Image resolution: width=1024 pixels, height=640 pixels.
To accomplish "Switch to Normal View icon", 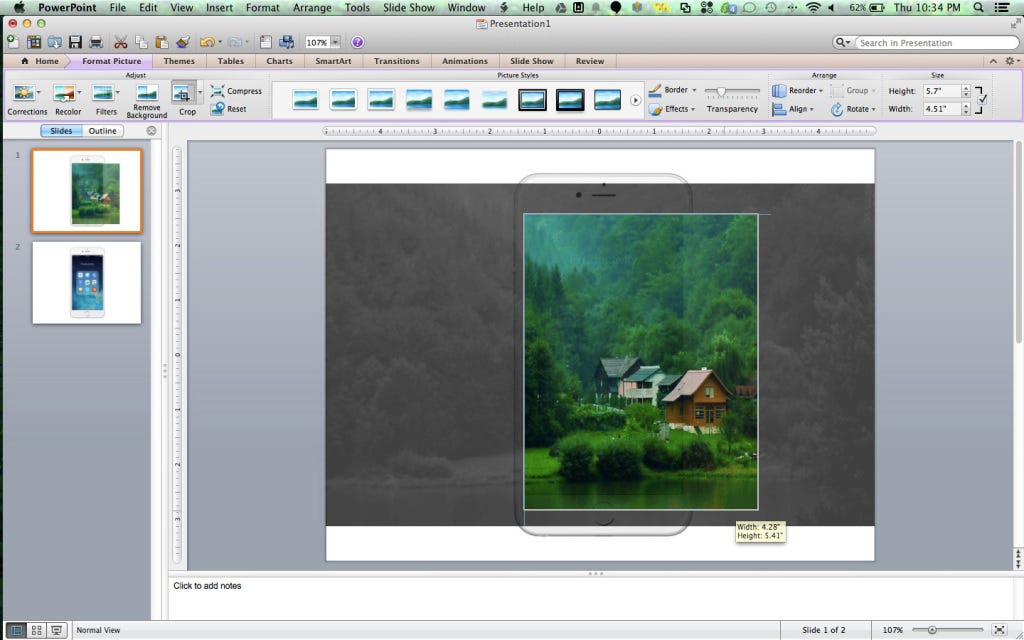I will point(16,630).
